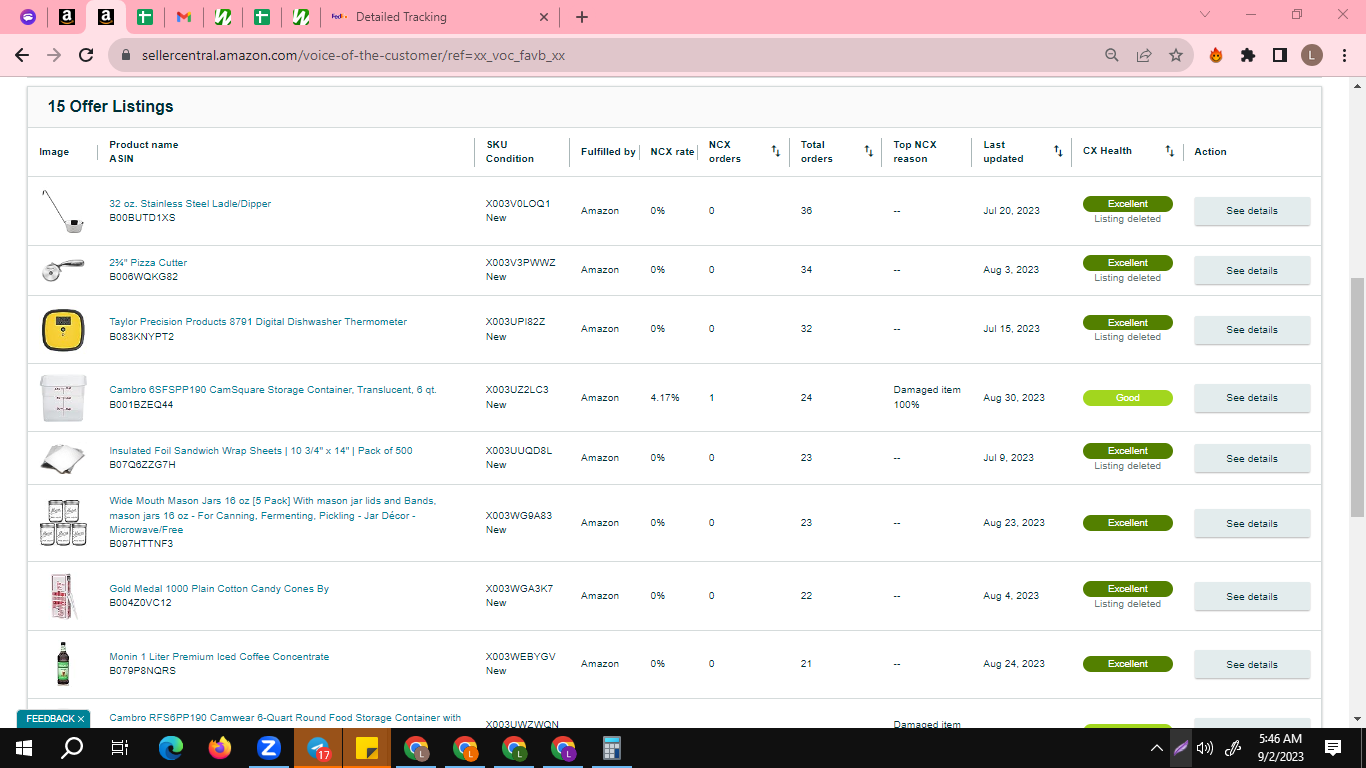Bookmark this page with the star icon
The width and height of the screenshot is (1366, 768).
click(x=1176, y=55)
